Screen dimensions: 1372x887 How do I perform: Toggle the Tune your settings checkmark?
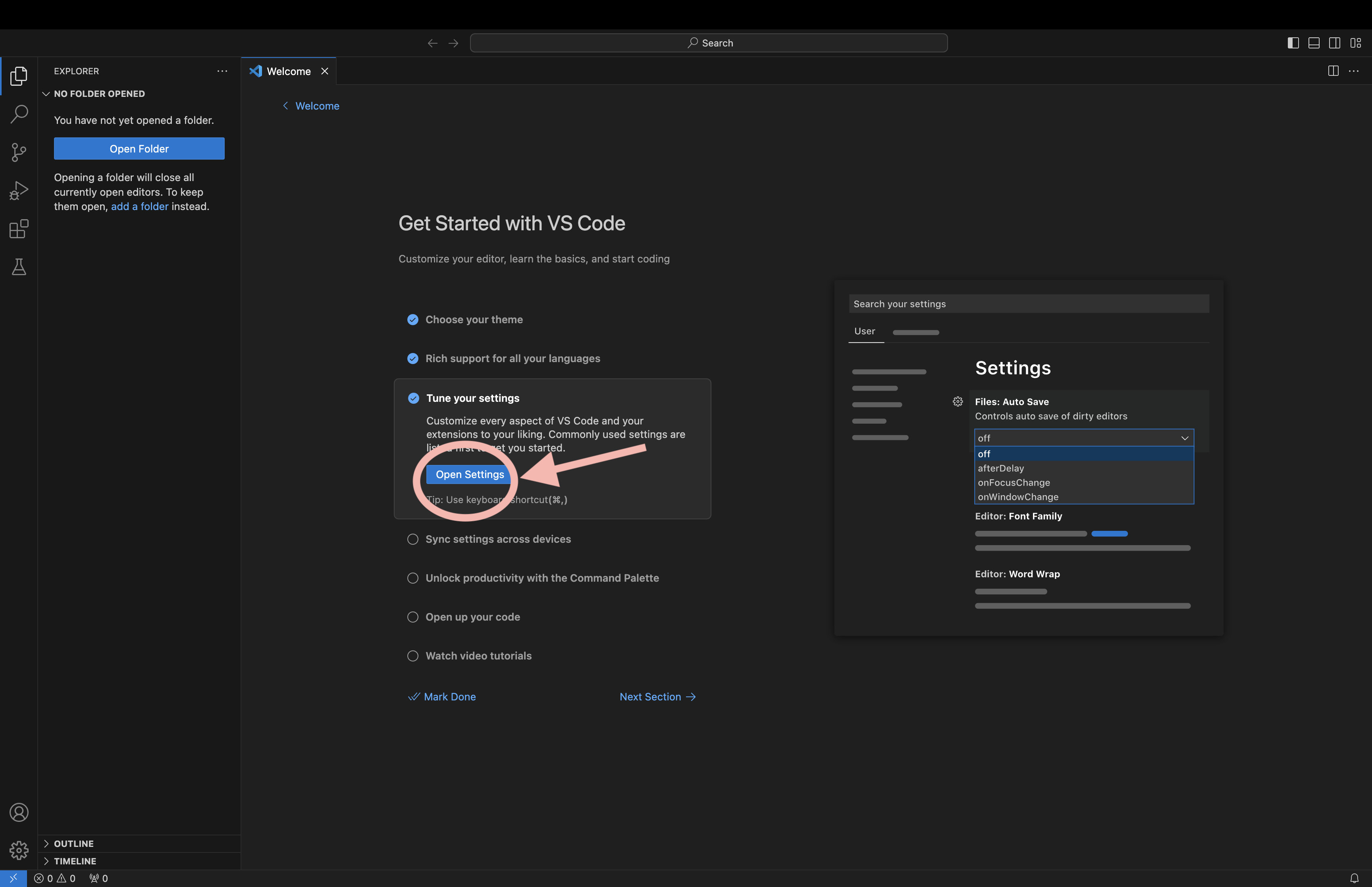413,398
